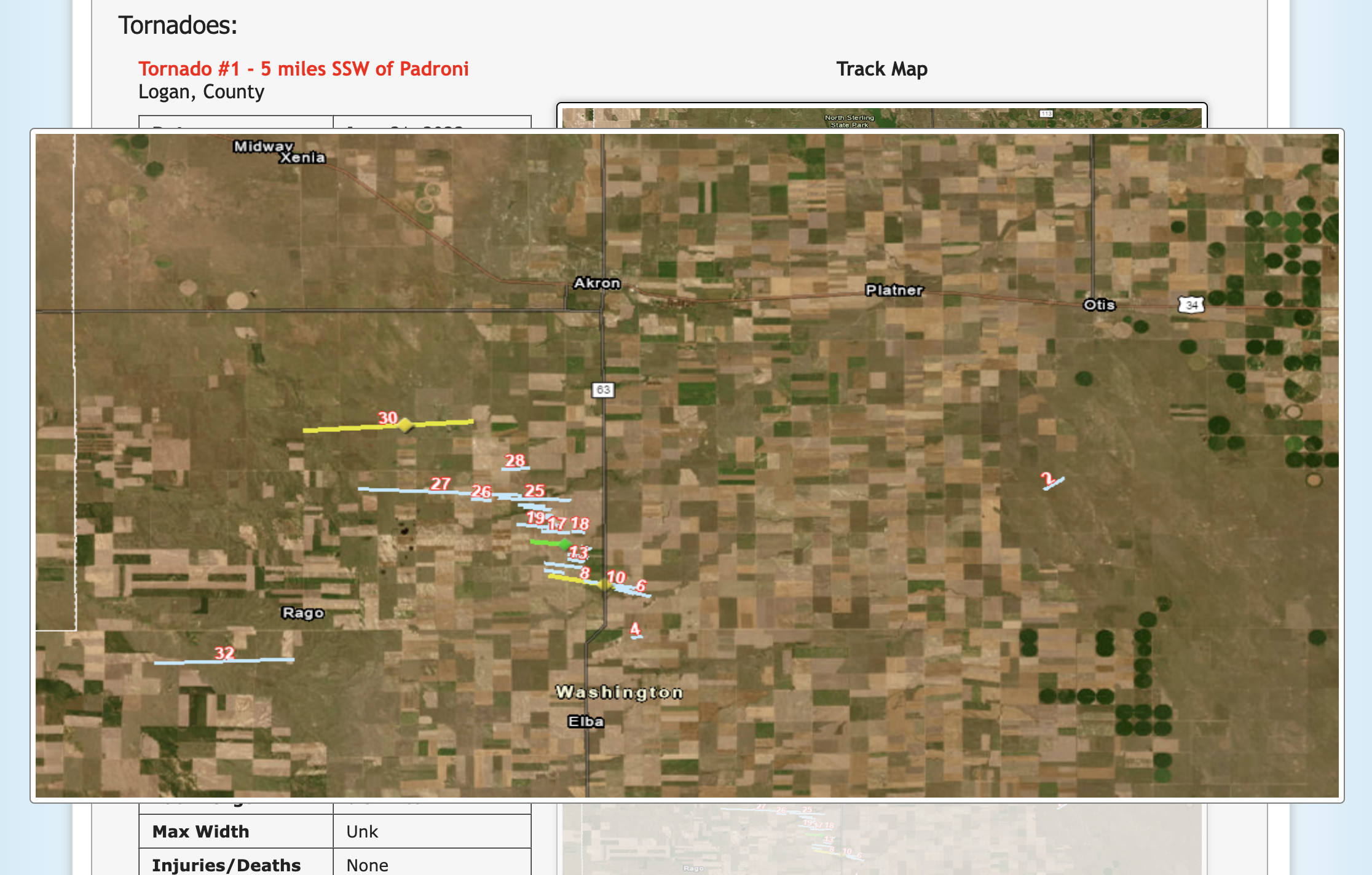Click the Washington county label
This screenshot has width=1372, height=875.
coord(619,693)
